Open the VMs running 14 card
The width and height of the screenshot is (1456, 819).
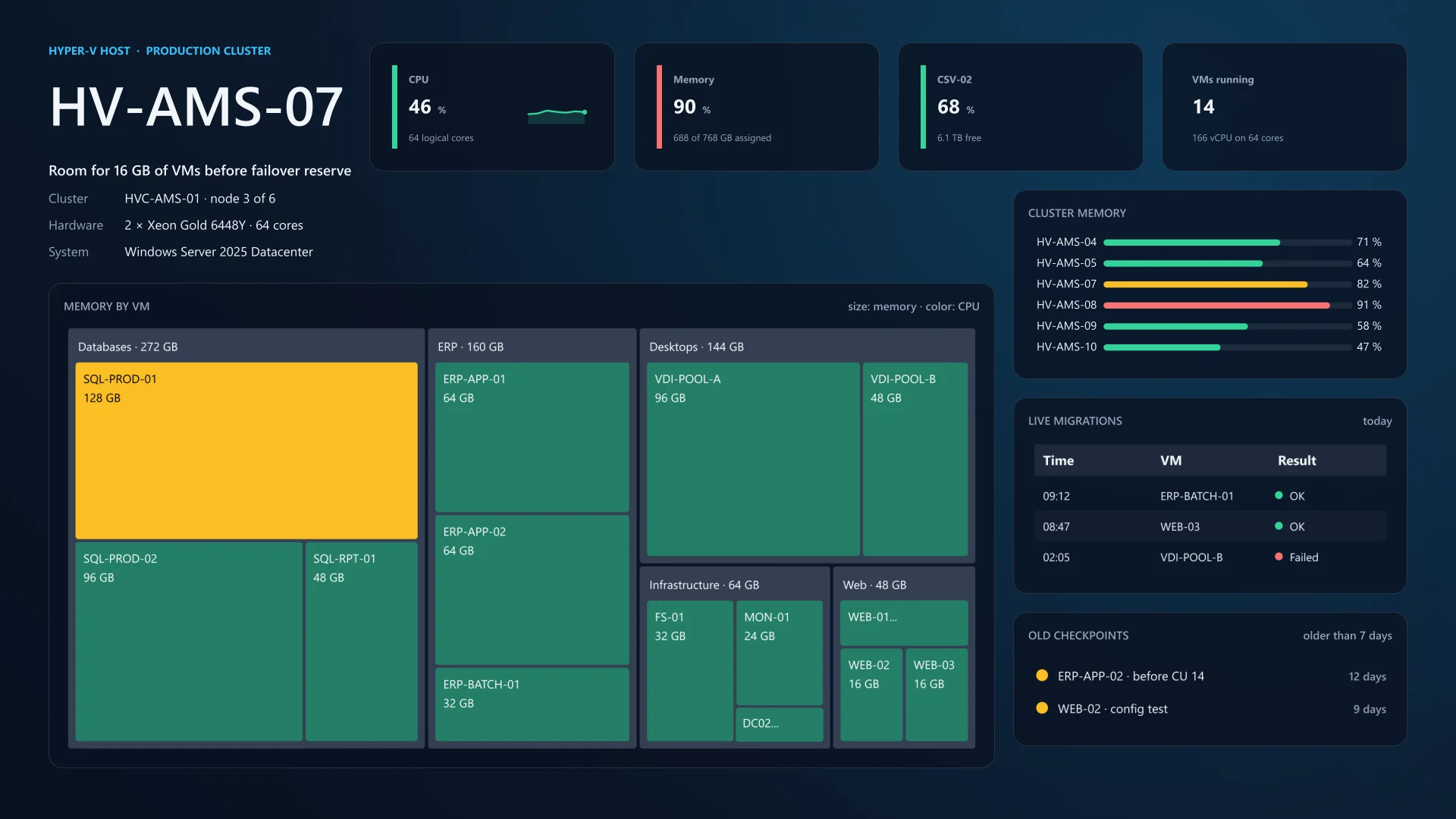1285,107
